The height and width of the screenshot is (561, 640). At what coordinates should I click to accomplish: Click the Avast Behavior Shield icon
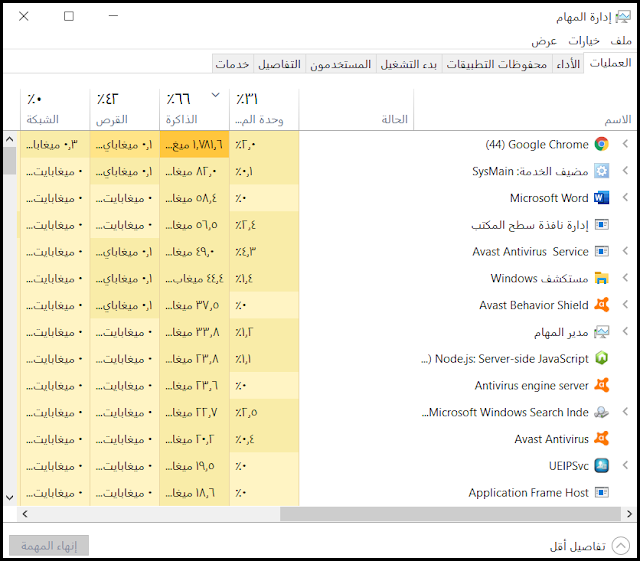tap(601, 305)
